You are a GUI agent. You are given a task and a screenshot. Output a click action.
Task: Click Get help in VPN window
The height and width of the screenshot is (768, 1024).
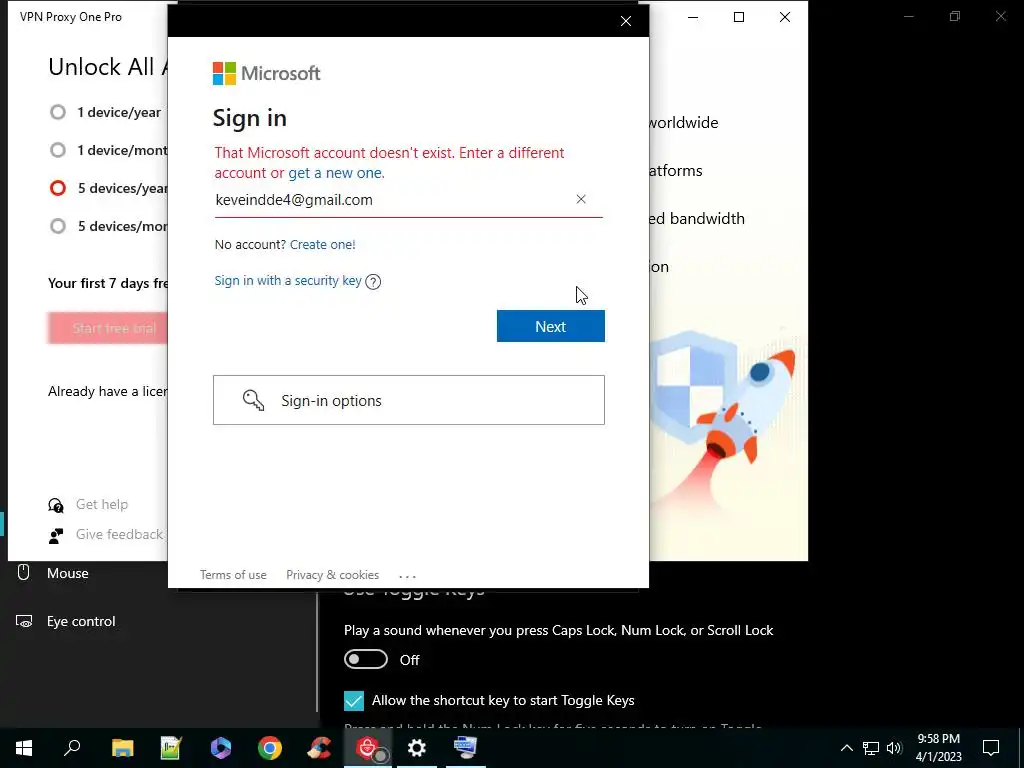[102, 504]
